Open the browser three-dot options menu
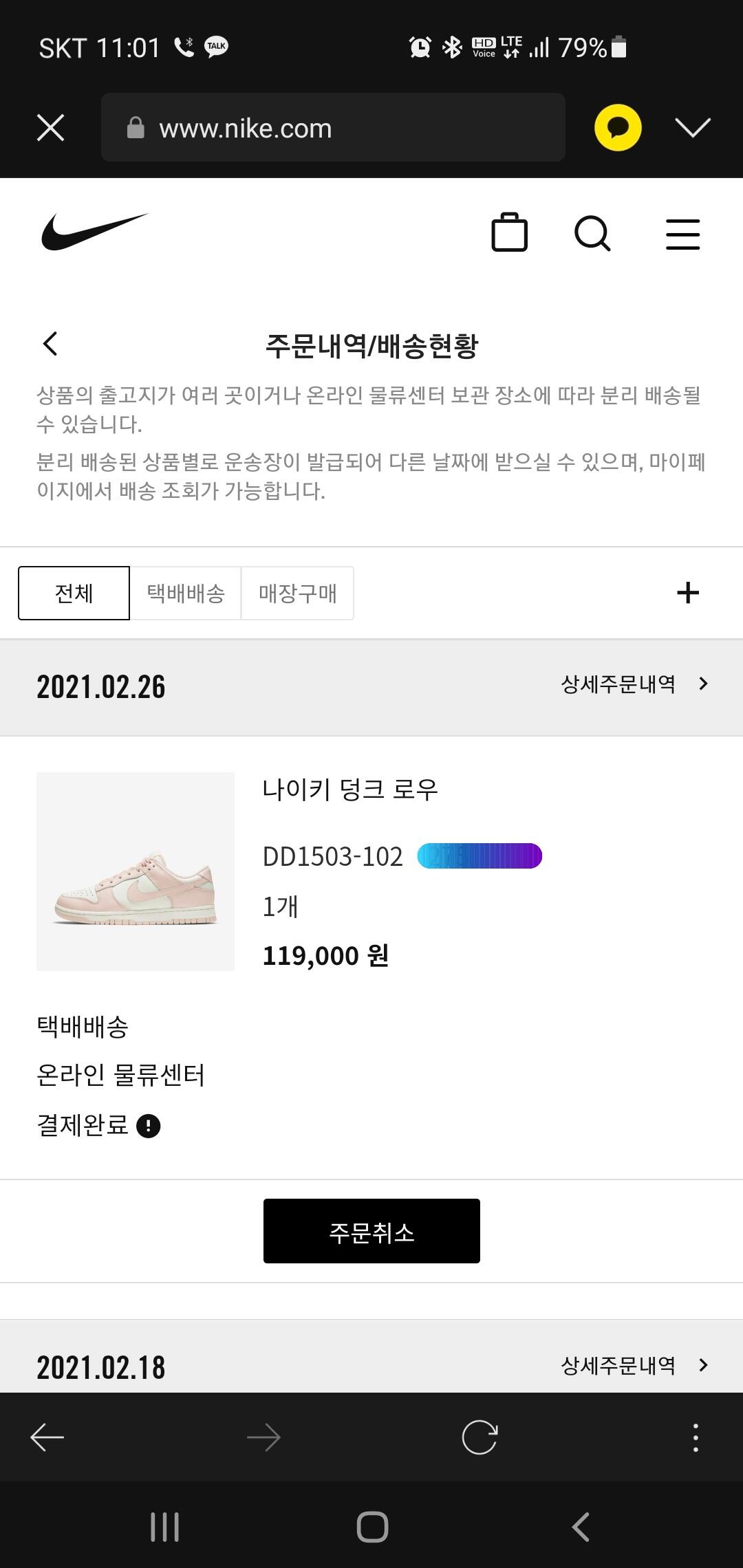The width and height of the screenshot is (743, 1568). coord(696,1437)
